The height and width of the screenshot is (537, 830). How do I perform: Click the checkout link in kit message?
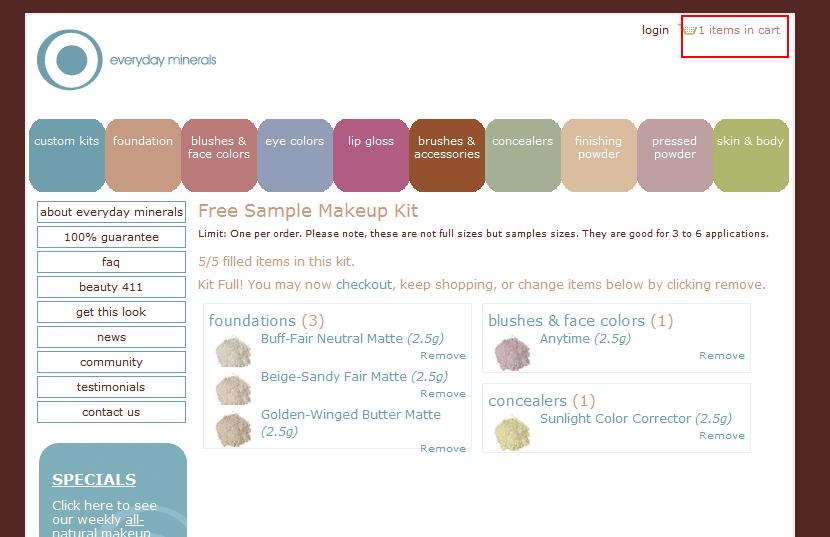(x=364, y=284)
